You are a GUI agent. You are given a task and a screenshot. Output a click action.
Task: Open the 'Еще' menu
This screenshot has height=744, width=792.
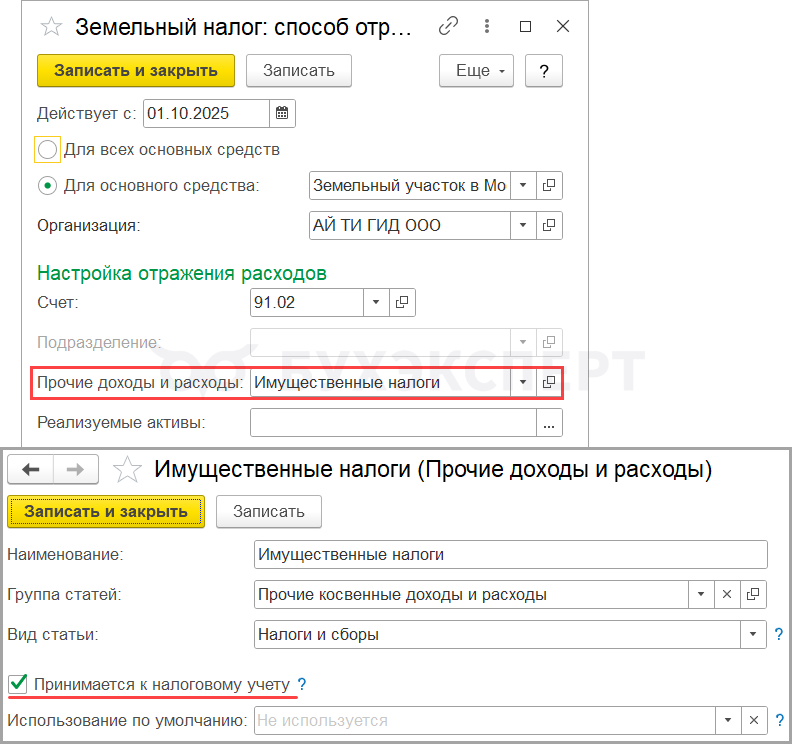pyautogui.click(x=476, y=71)
